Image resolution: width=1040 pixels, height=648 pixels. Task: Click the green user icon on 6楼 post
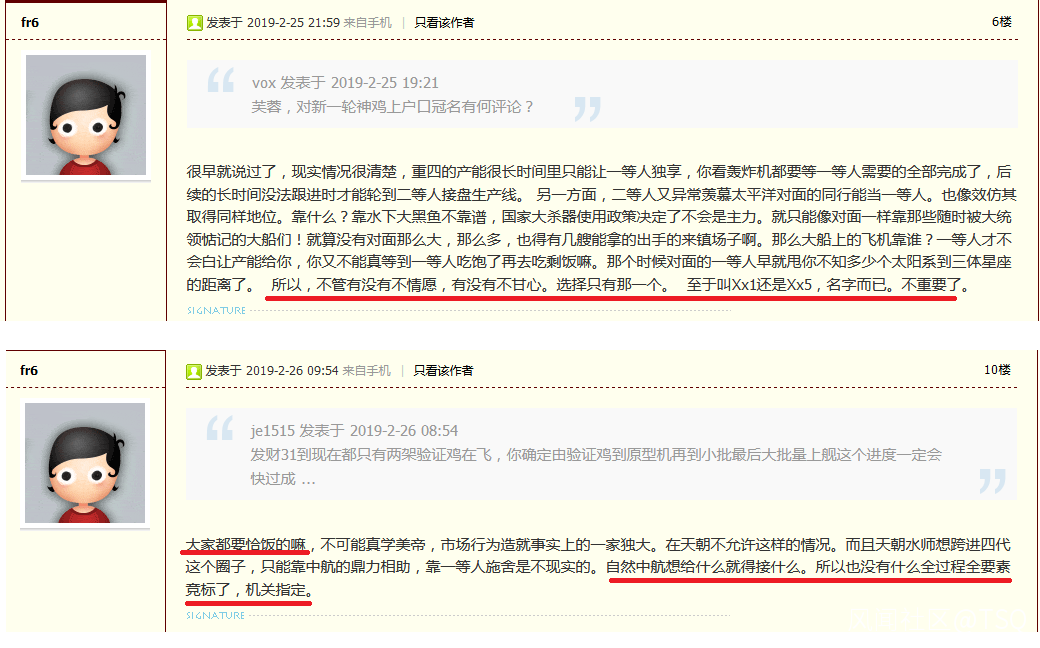click(x=194, y=23)
